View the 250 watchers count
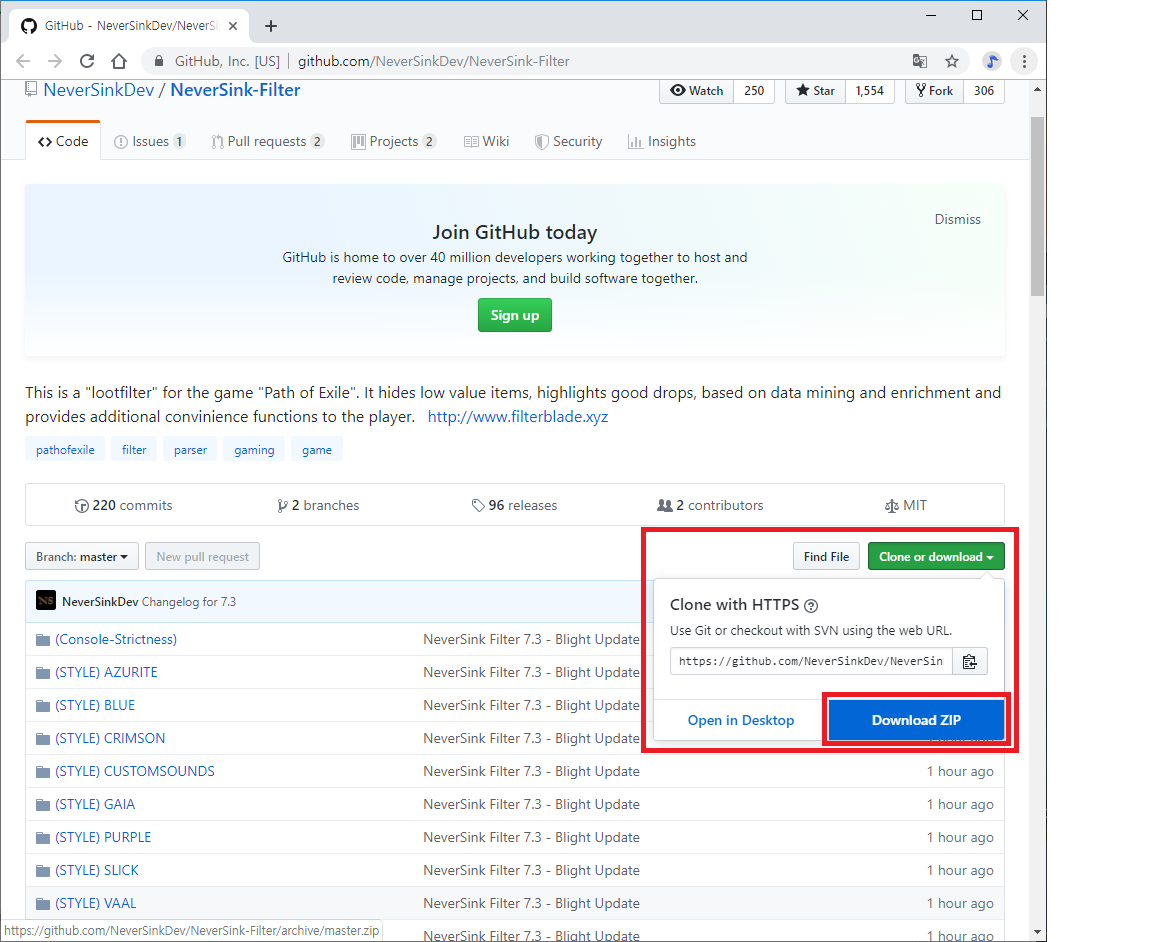 754,90
